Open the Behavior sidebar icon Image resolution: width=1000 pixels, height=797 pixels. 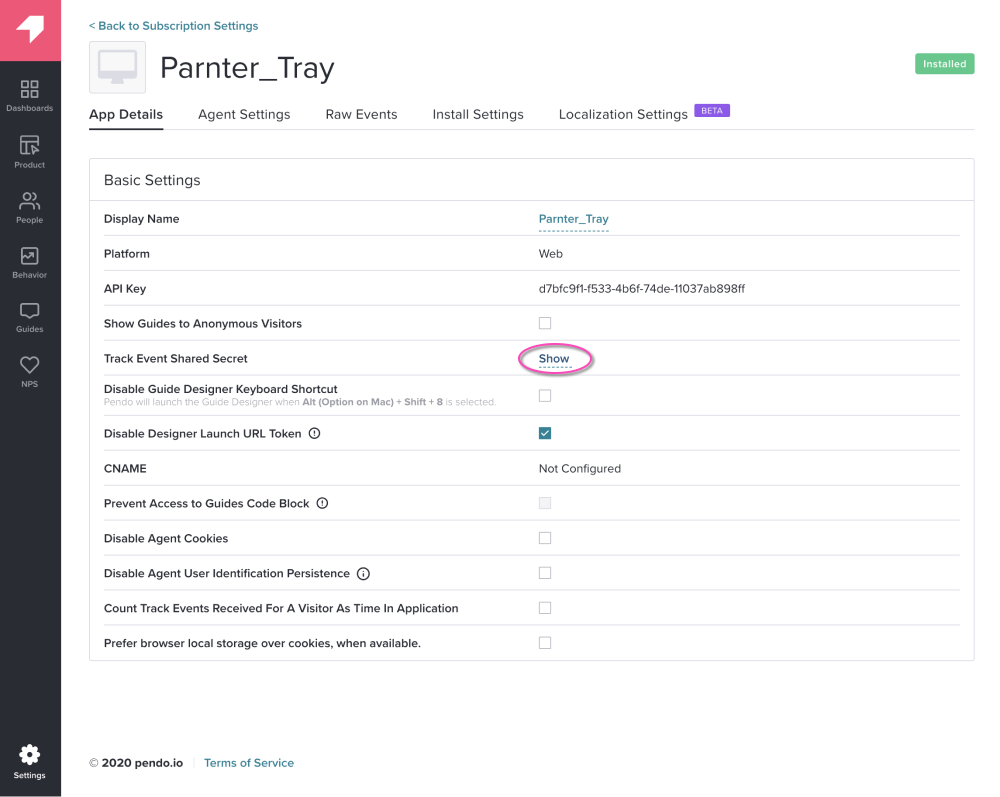coord(30,262)
